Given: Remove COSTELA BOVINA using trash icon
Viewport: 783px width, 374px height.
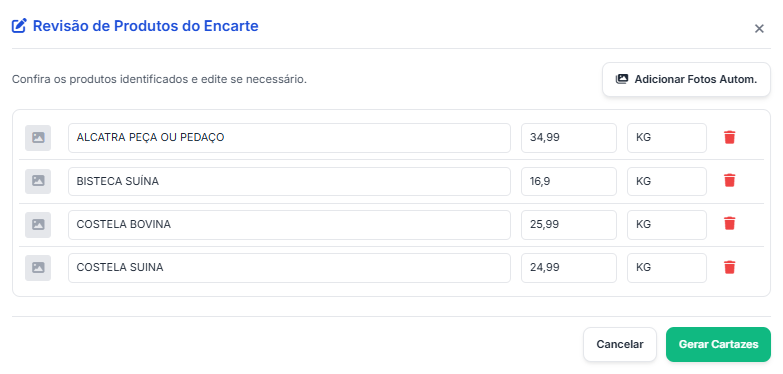Looking at the screenshot, I should click(730, 224).
